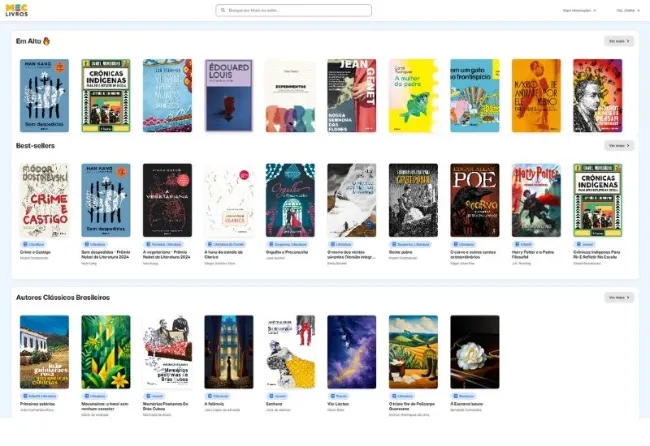
Task: Click Ver mais in Best-sellers section
Action: 618,145
